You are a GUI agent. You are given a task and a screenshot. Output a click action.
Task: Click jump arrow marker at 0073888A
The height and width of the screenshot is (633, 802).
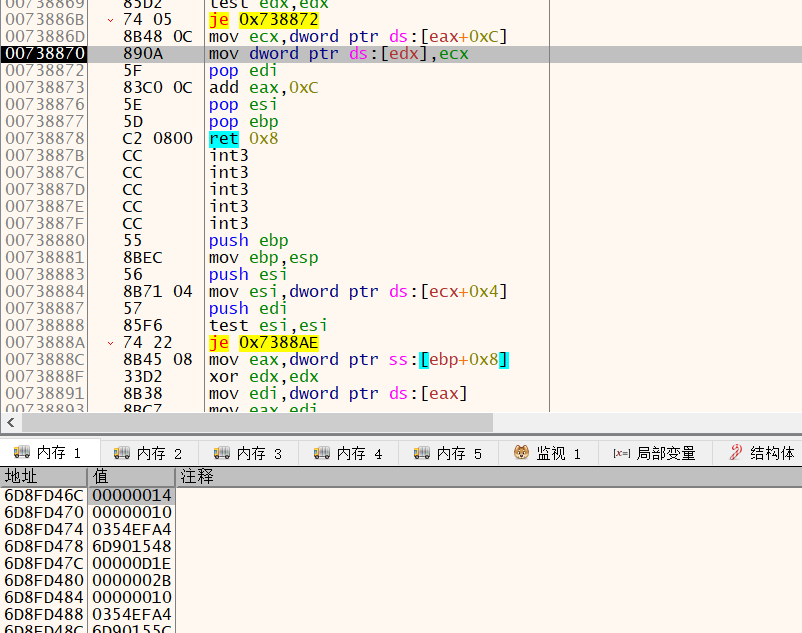pyautogui.click(x=110, y=343)
